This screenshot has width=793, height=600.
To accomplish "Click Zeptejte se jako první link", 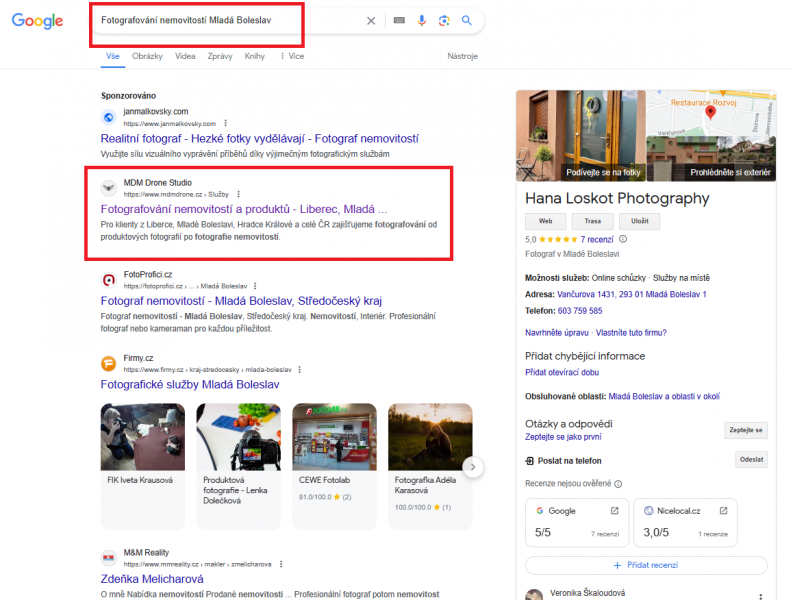I will [x=563, y=437].
